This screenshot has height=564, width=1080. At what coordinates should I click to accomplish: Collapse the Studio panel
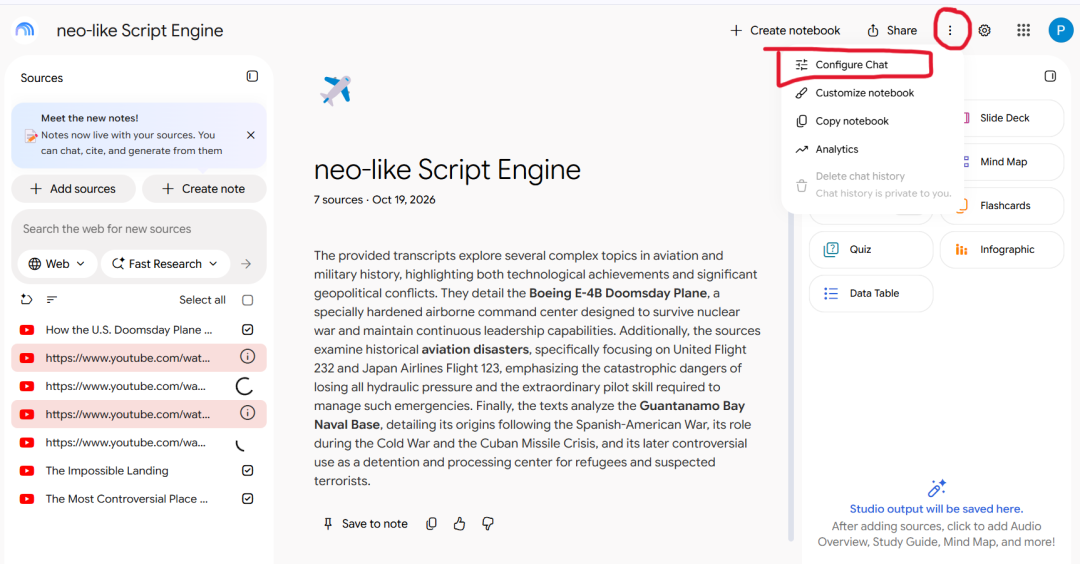(x=1050, y=76)
